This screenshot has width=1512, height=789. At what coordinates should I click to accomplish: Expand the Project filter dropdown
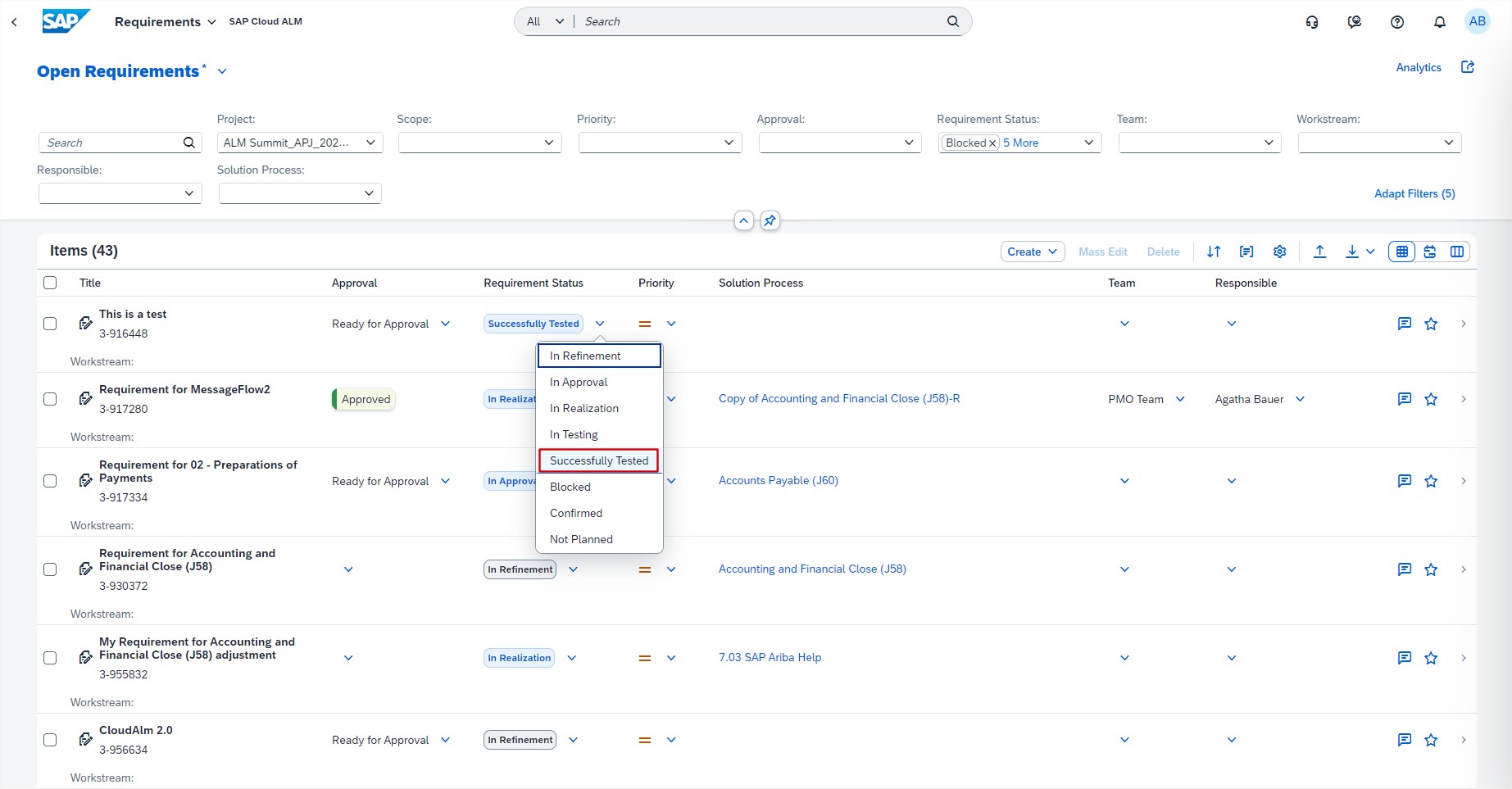(x=370, y=143)
